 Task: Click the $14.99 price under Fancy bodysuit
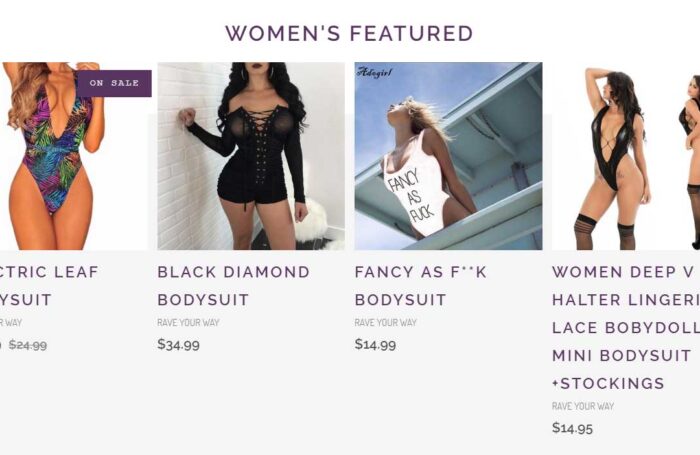[x=375, y=344]
